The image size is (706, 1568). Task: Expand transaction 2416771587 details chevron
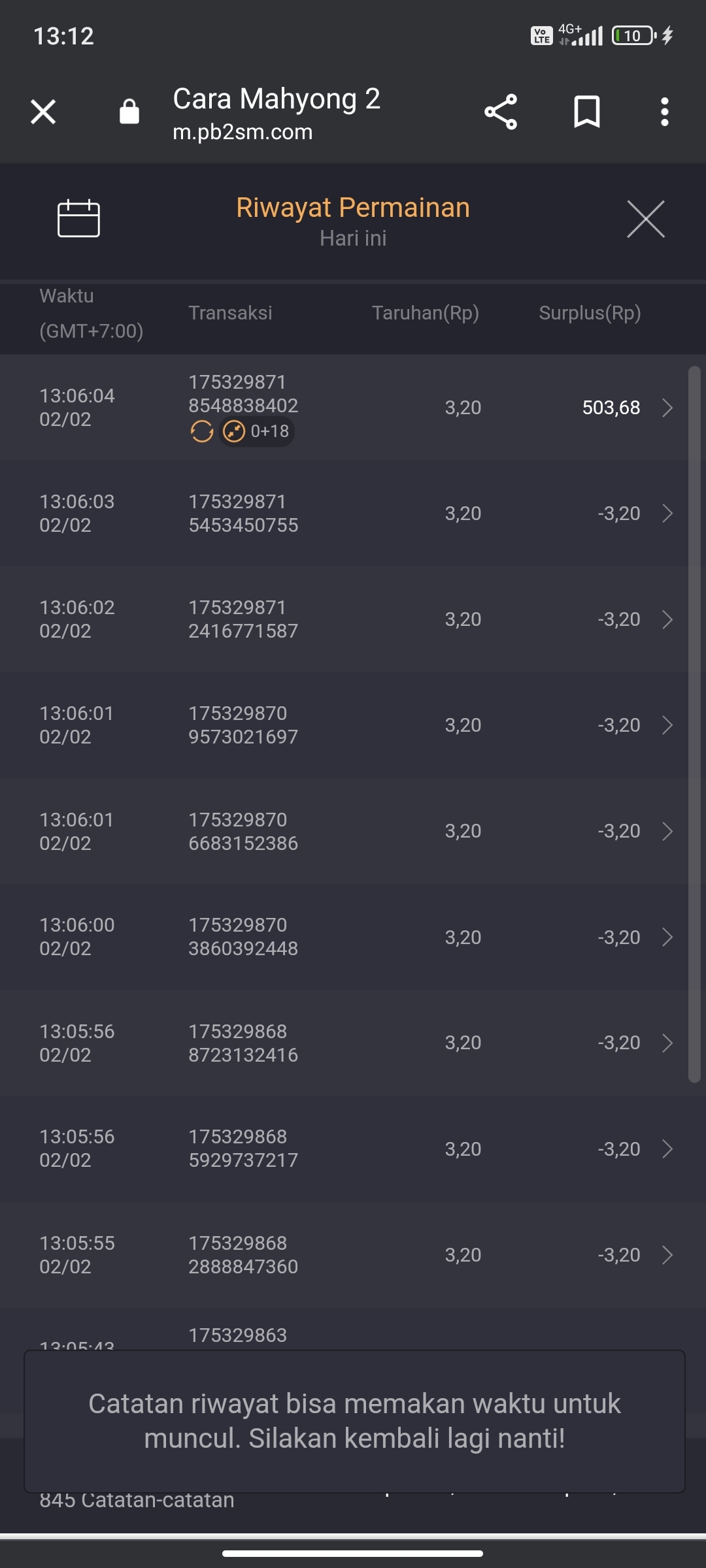(667, 619)
